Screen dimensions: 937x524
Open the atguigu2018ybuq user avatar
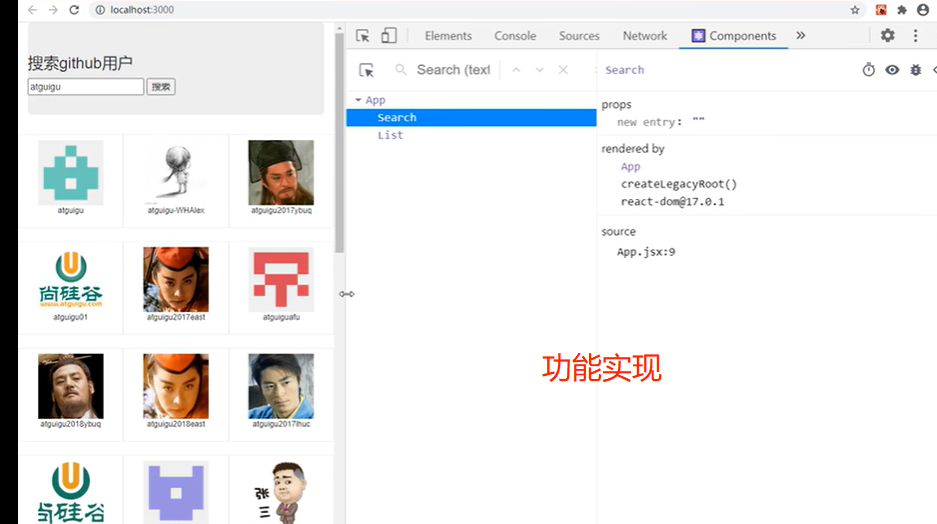pyautogui.click(x=71, y=386)
